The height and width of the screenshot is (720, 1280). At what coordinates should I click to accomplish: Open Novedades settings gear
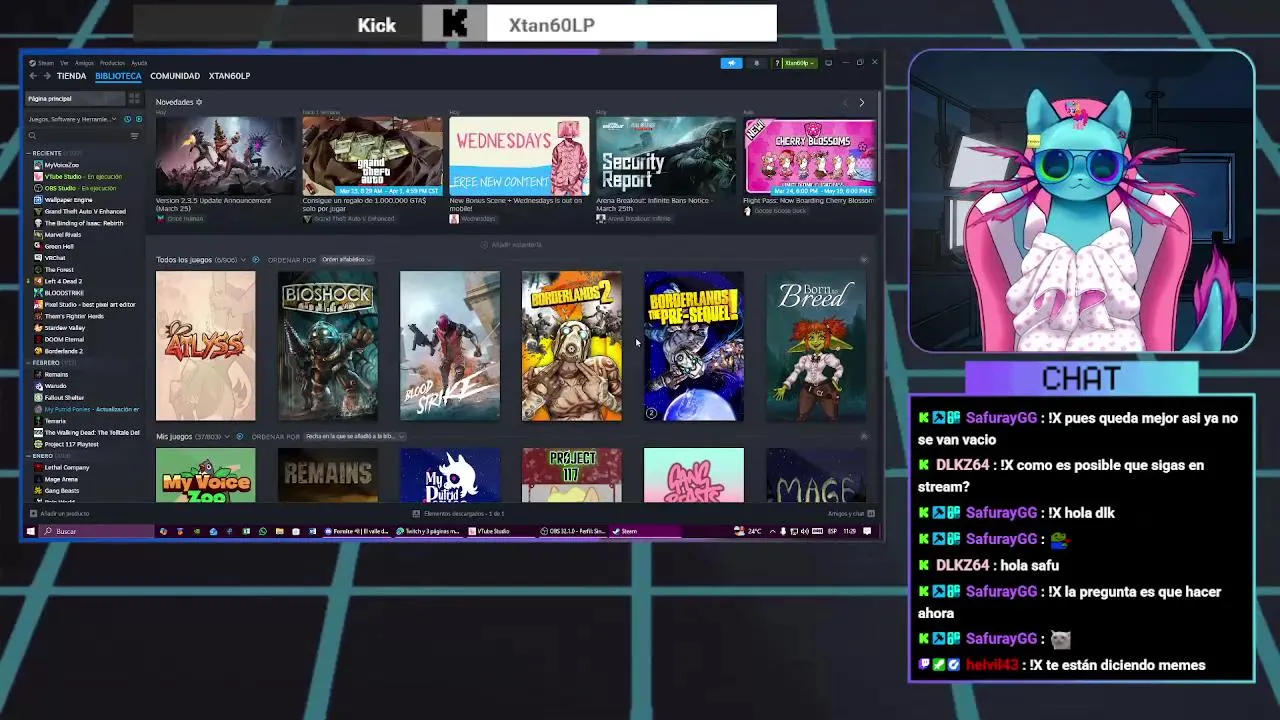click(x=199, y=102)
